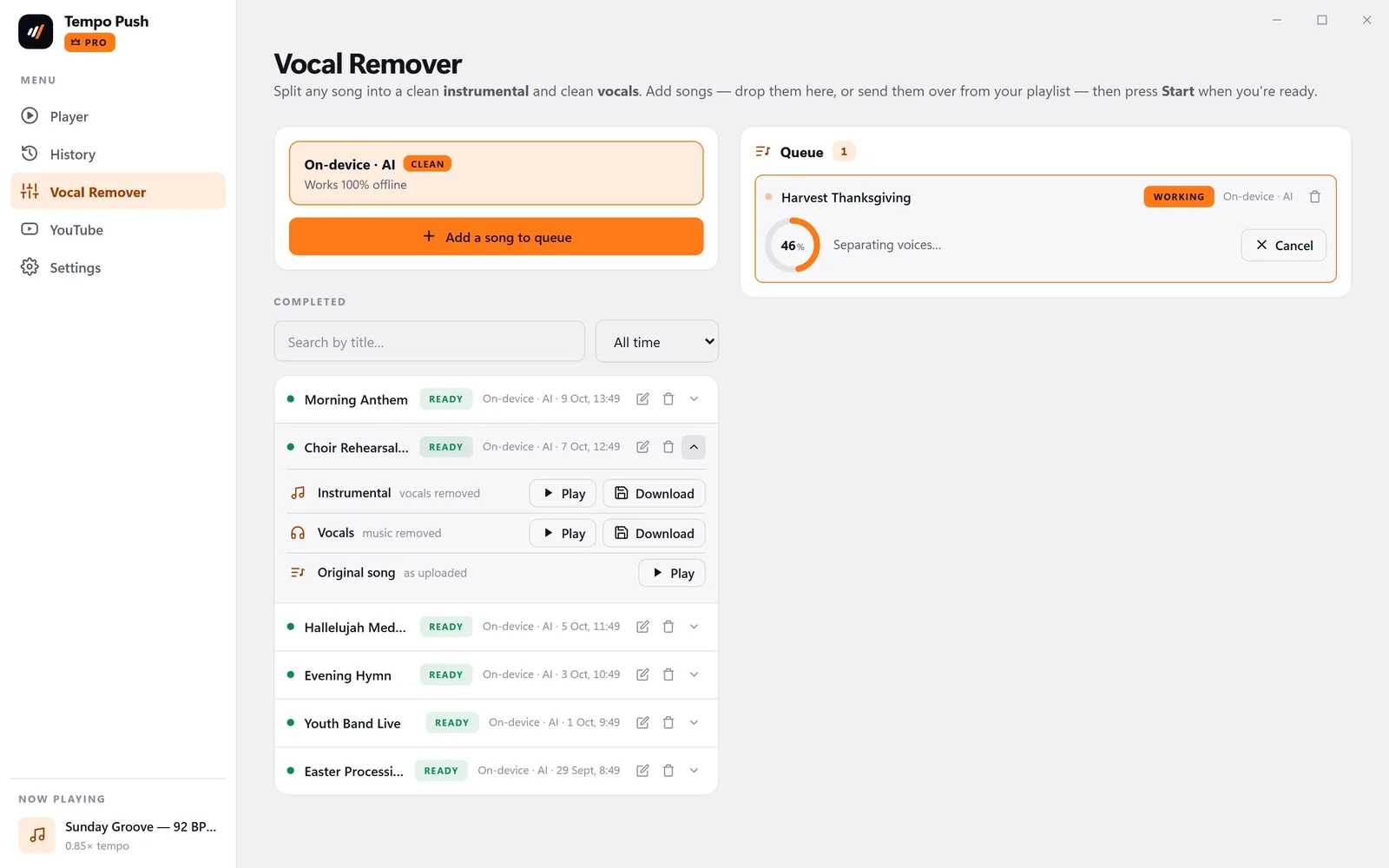Expand Youth Band Live row
The height and width of the screenshot is (868, 1389).
[x=694, y=722]
